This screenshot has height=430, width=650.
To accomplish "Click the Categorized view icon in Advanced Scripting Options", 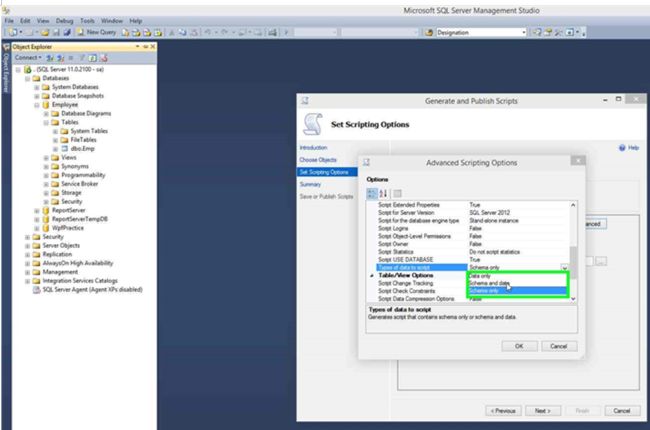I will coord(371,193).
